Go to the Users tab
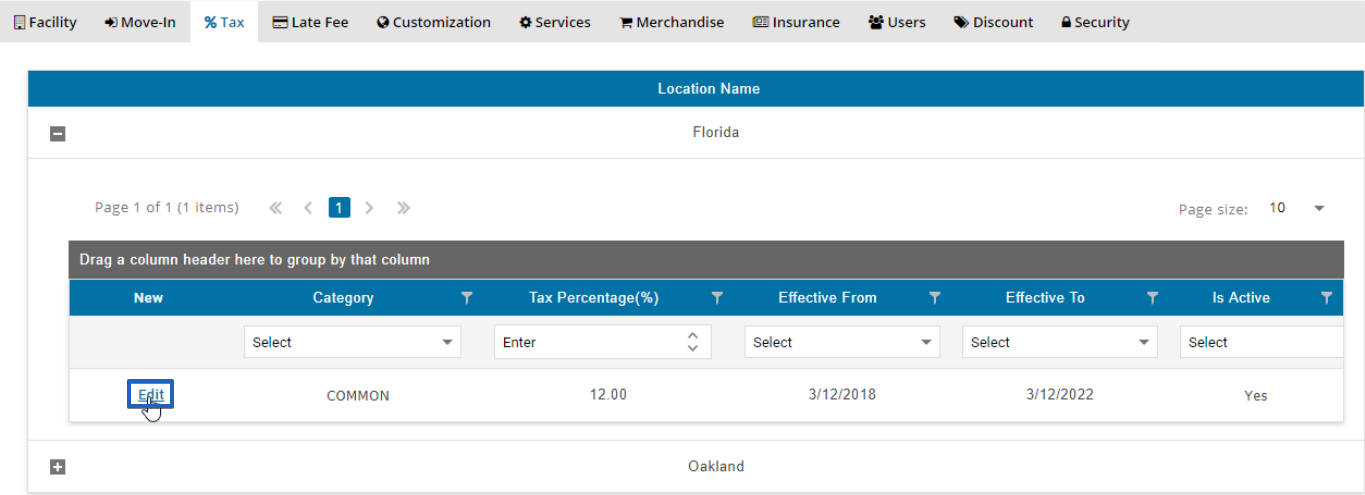 pyautogui.click(x=896, y=22)
